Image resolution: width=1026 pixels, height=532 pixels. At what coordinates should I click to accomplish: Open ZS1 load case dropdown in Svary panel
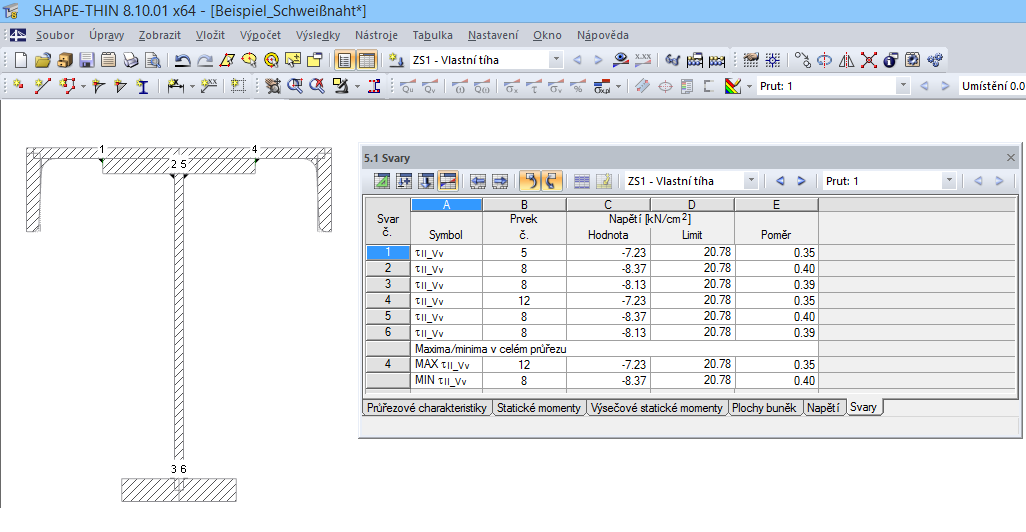click(x=751, y=181)
